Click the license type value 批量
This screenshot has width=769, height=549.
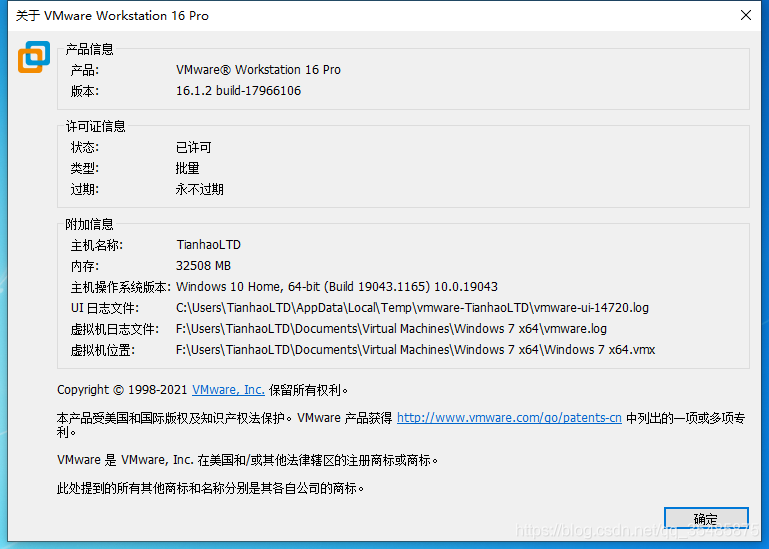pyautogui.click(x=187, y=168)
